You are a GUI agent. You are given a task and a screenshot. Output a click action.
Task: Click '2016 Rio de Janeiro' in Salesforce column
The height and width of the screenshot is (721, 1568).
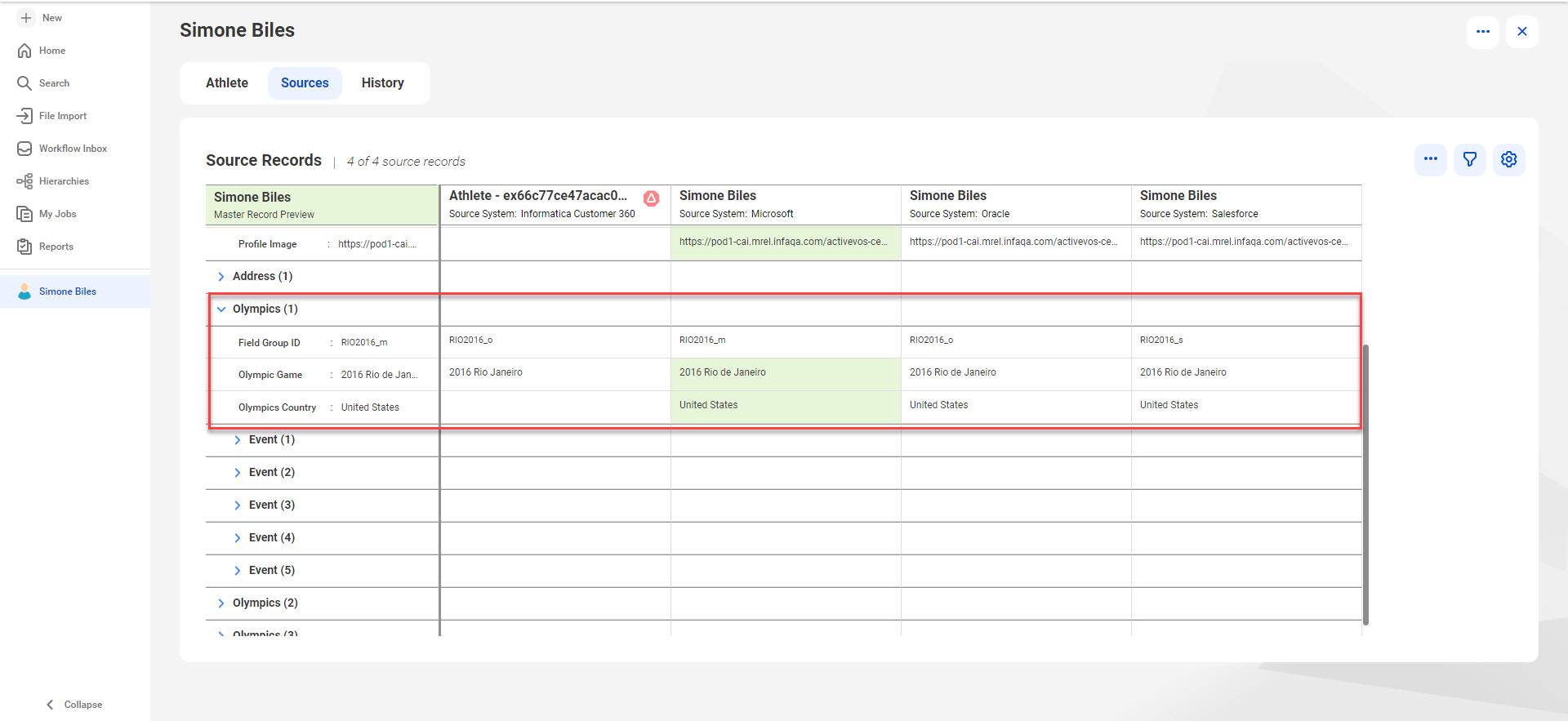click(x=1246, y=372)
